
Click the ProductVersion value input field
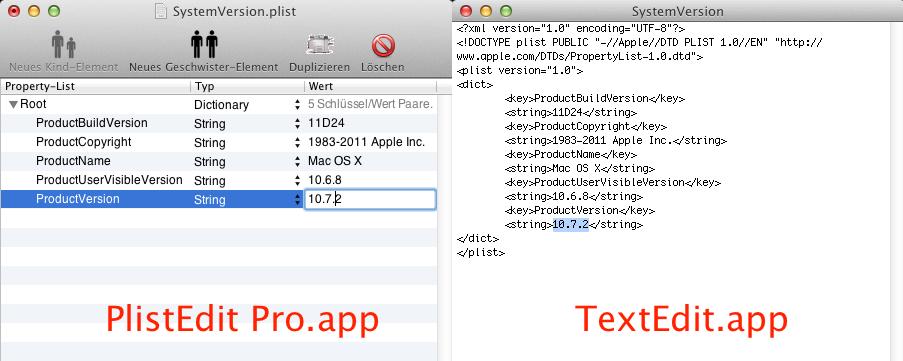click(370, 200)
